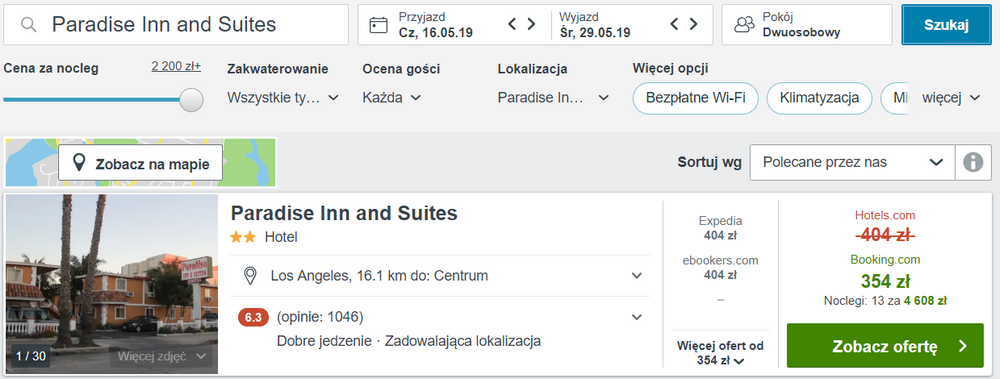Open the Ocena gości dropdown
This screenshot has height=379, width=1000.
(x=392, y=98)
